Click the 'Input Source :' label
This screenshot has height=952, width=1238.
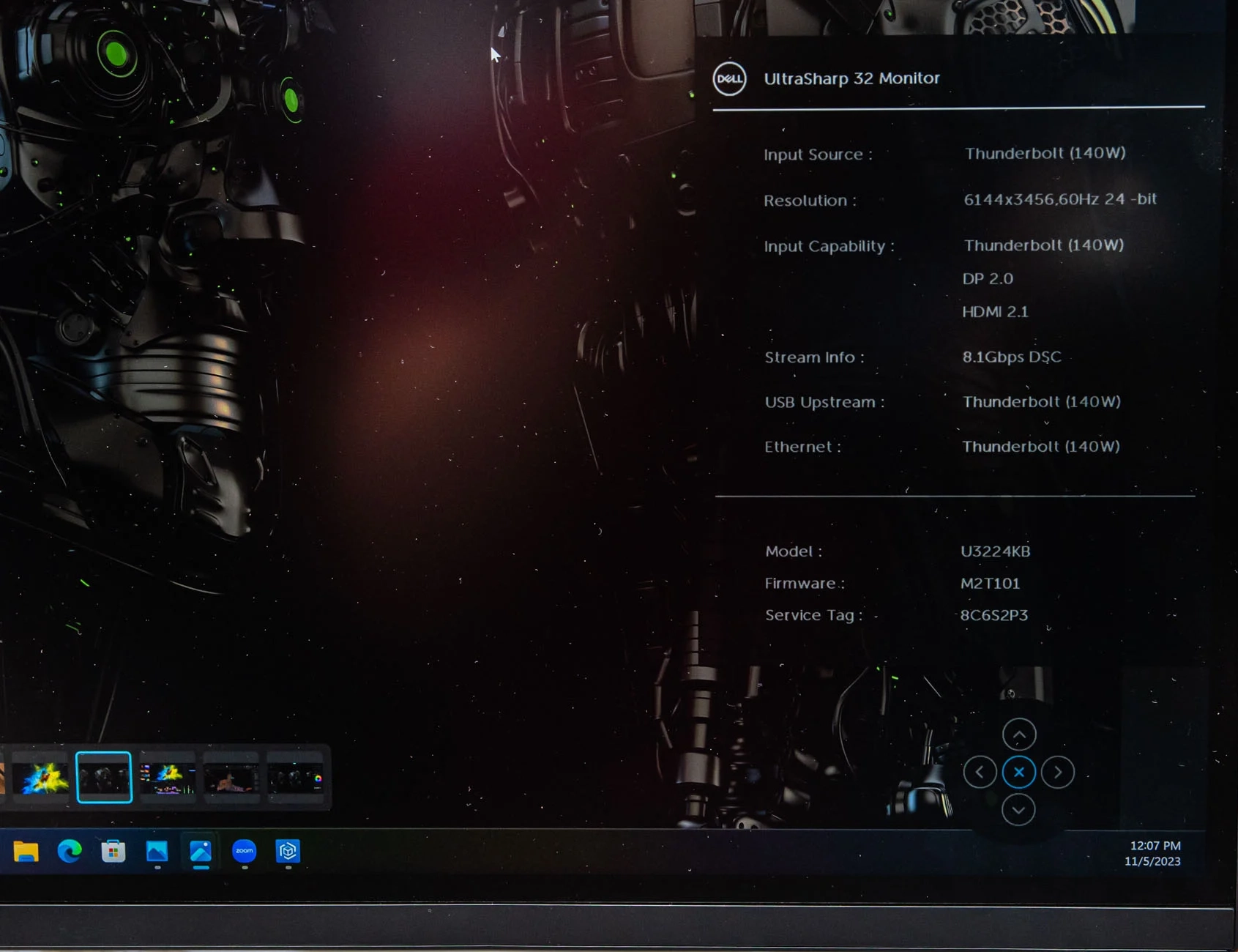tap(818, 155)
